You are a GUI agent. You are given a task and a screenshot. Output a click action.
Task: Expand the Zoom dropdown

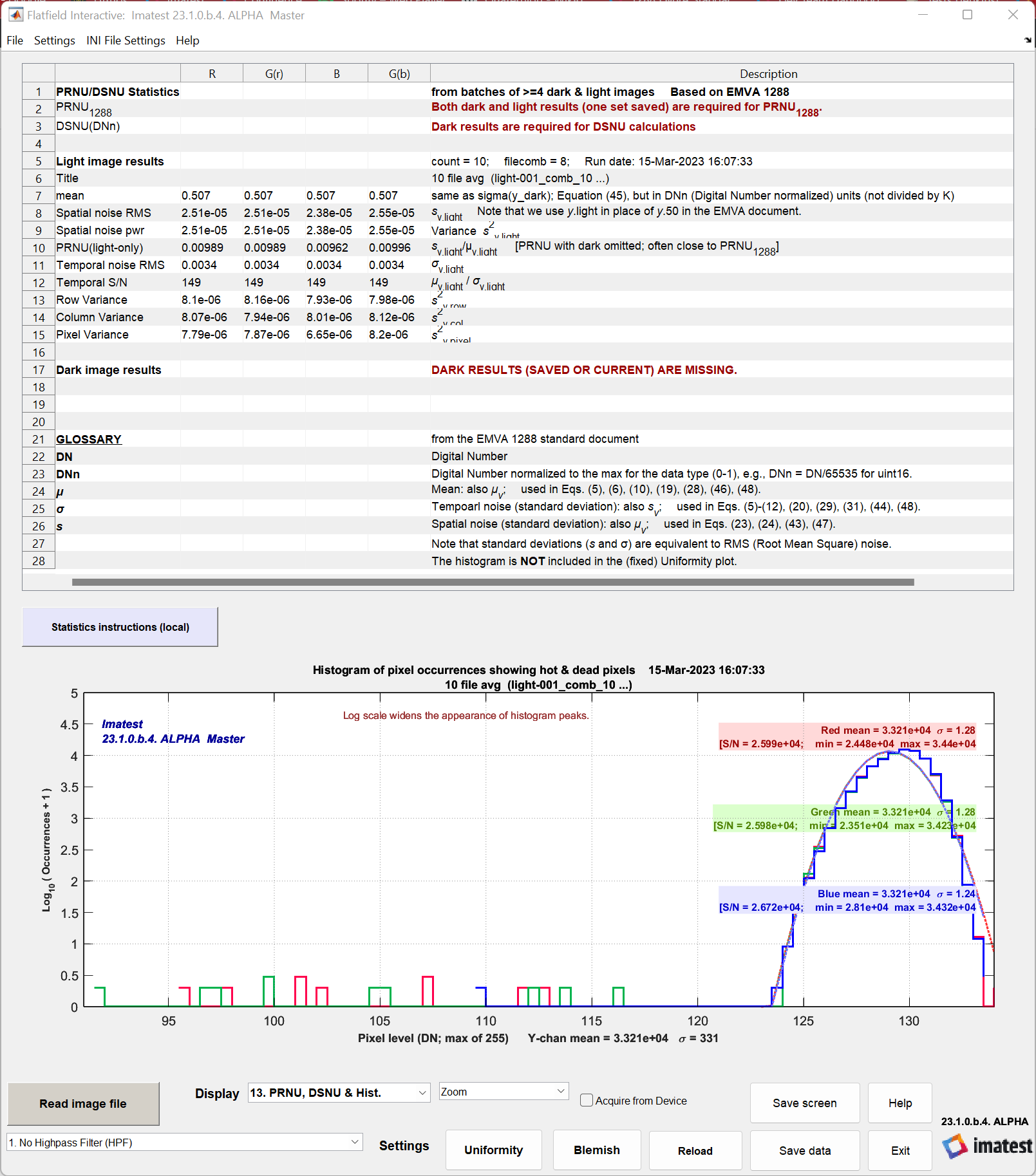504,1092
